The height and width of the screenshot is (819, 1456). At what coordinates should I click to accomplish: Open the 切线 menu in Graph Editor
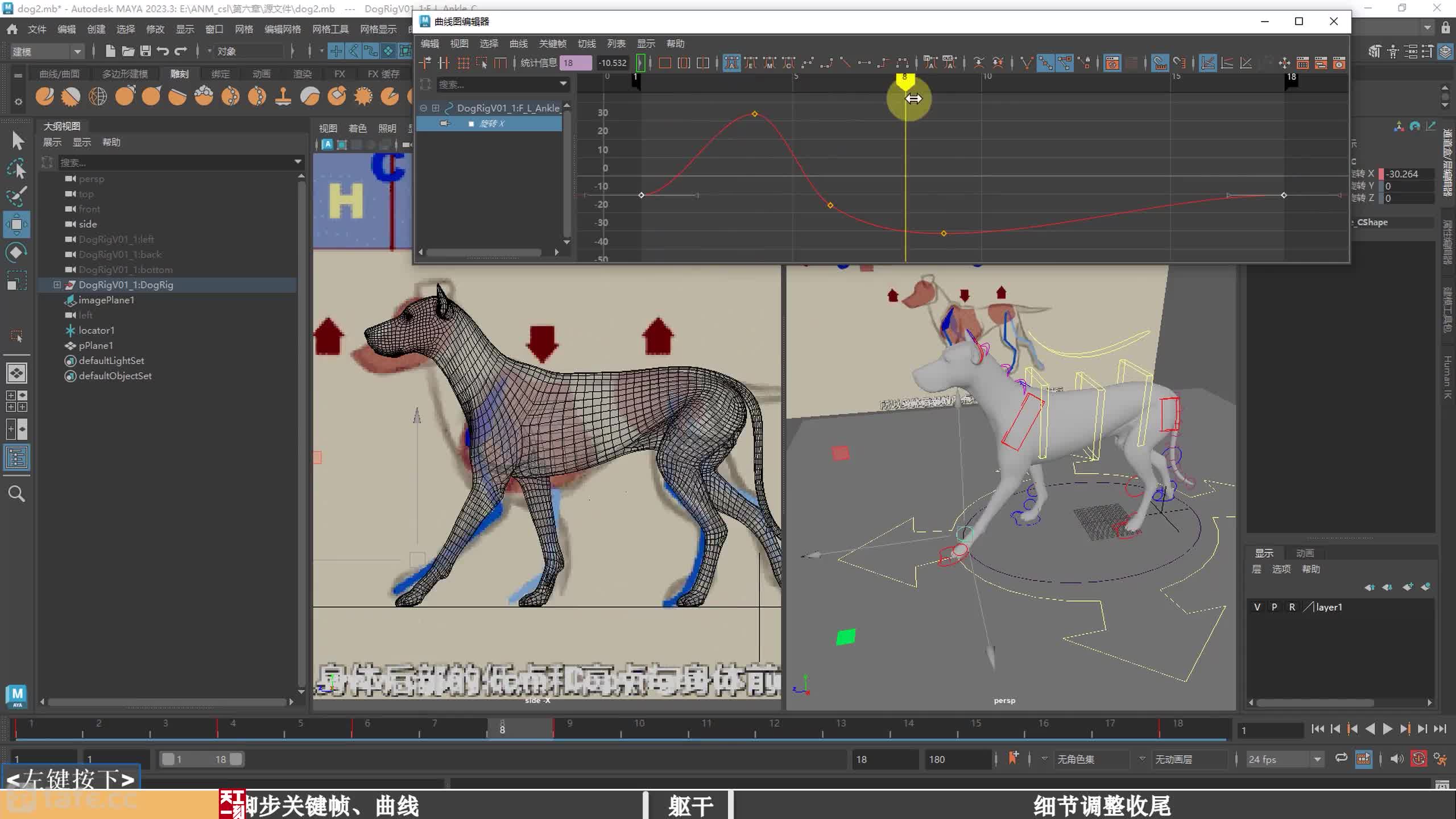click(586, 44)
